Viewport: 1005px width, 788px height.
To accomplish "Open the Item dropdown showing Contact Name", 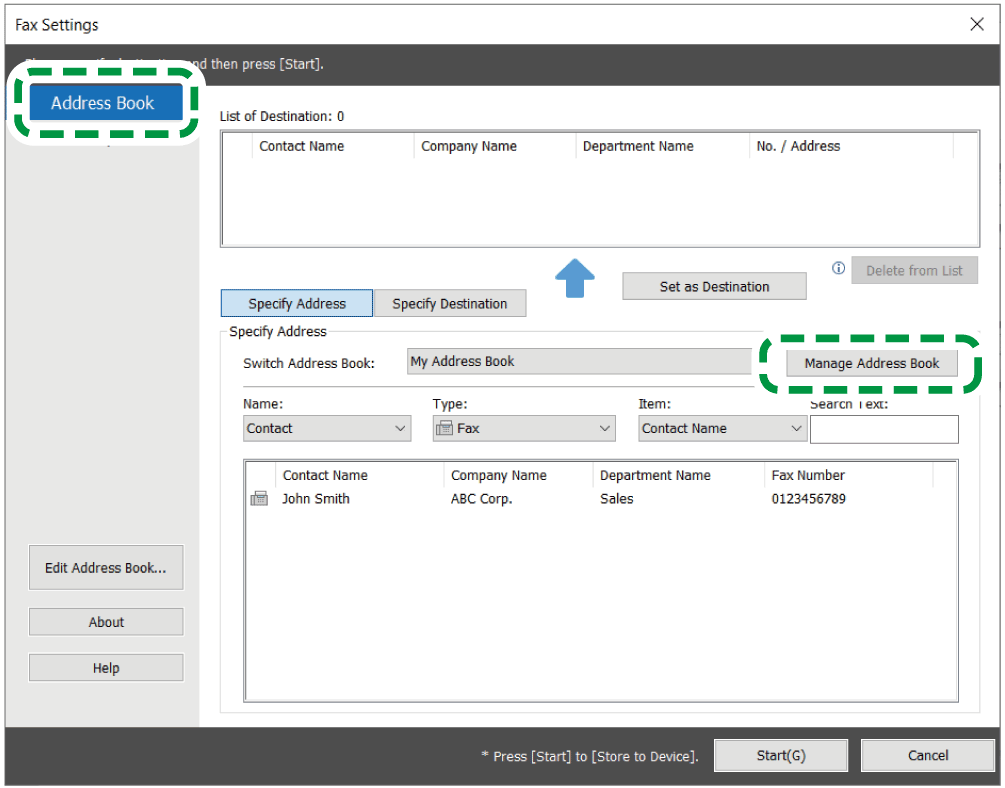I will 722,429.
